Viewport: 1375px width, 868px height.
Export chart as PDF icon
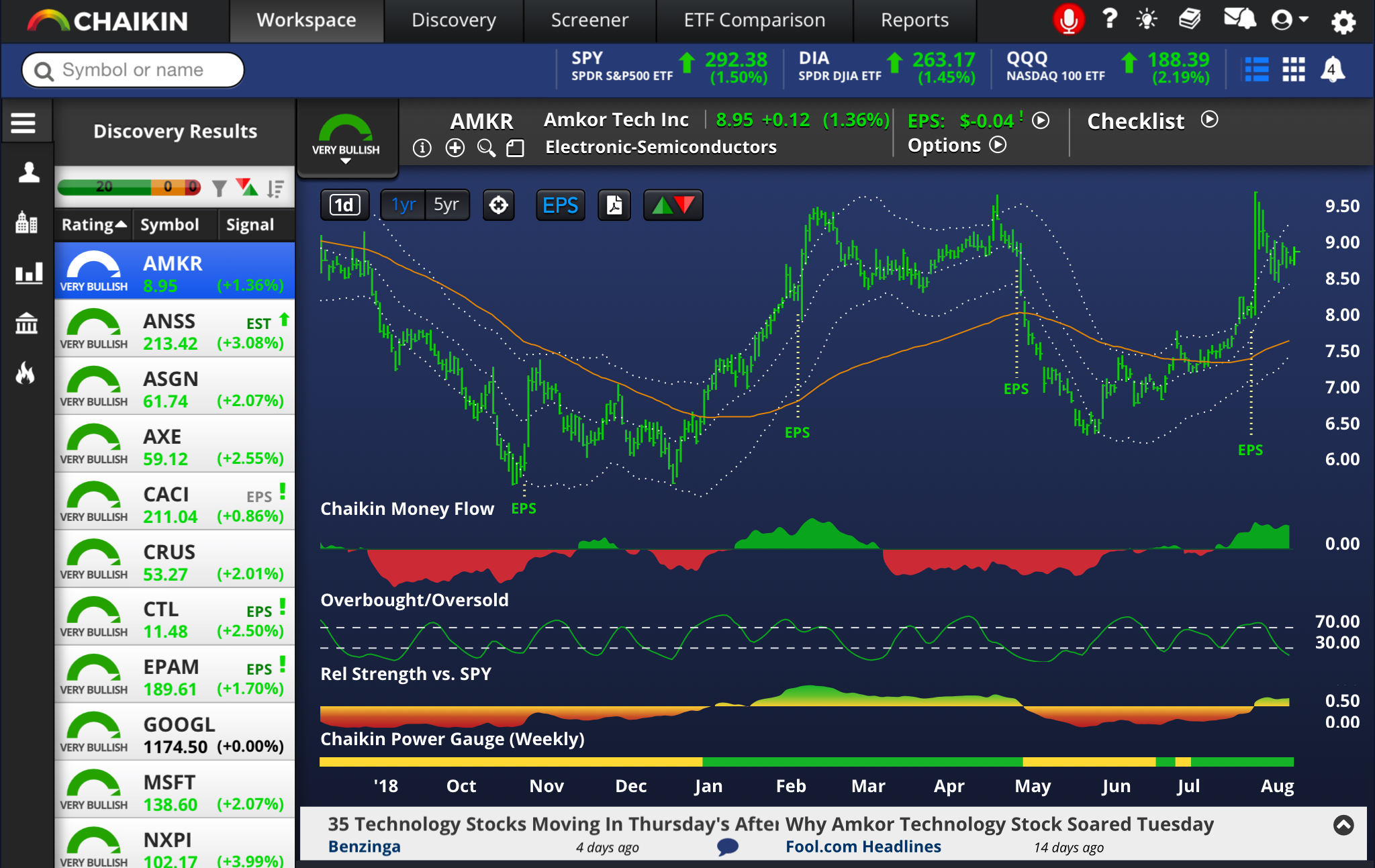[614, 205]
